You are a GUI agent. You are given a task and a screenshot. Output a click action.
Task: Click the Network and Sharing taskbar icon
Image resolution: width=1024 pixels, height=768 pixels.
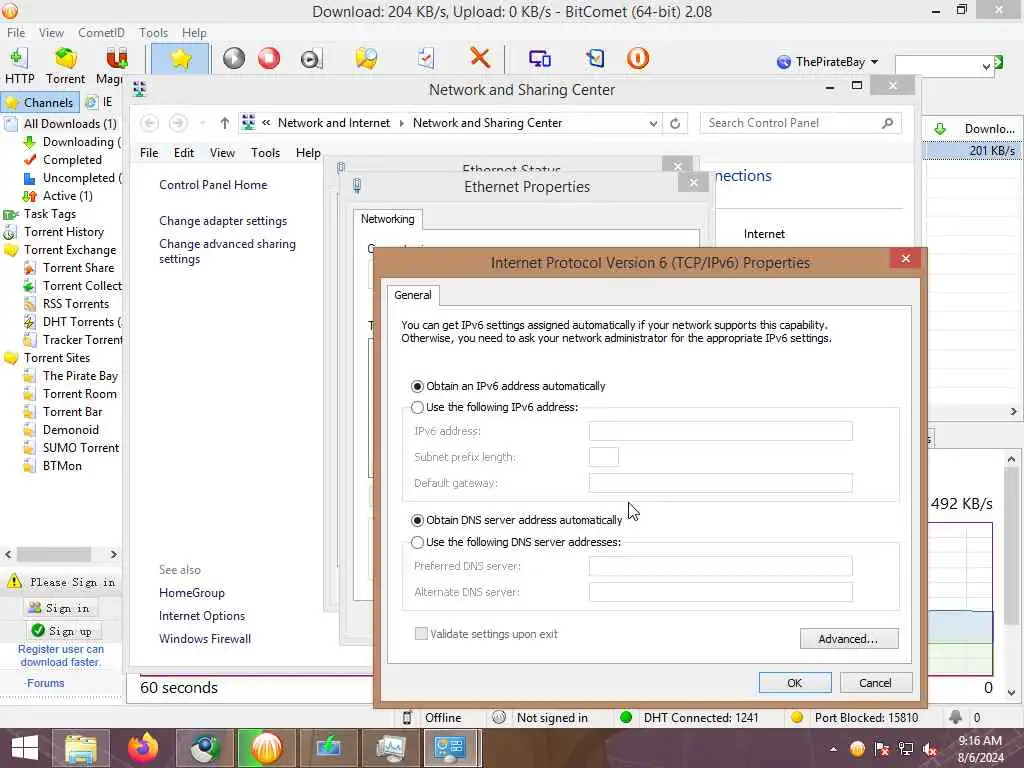(449, 748)
